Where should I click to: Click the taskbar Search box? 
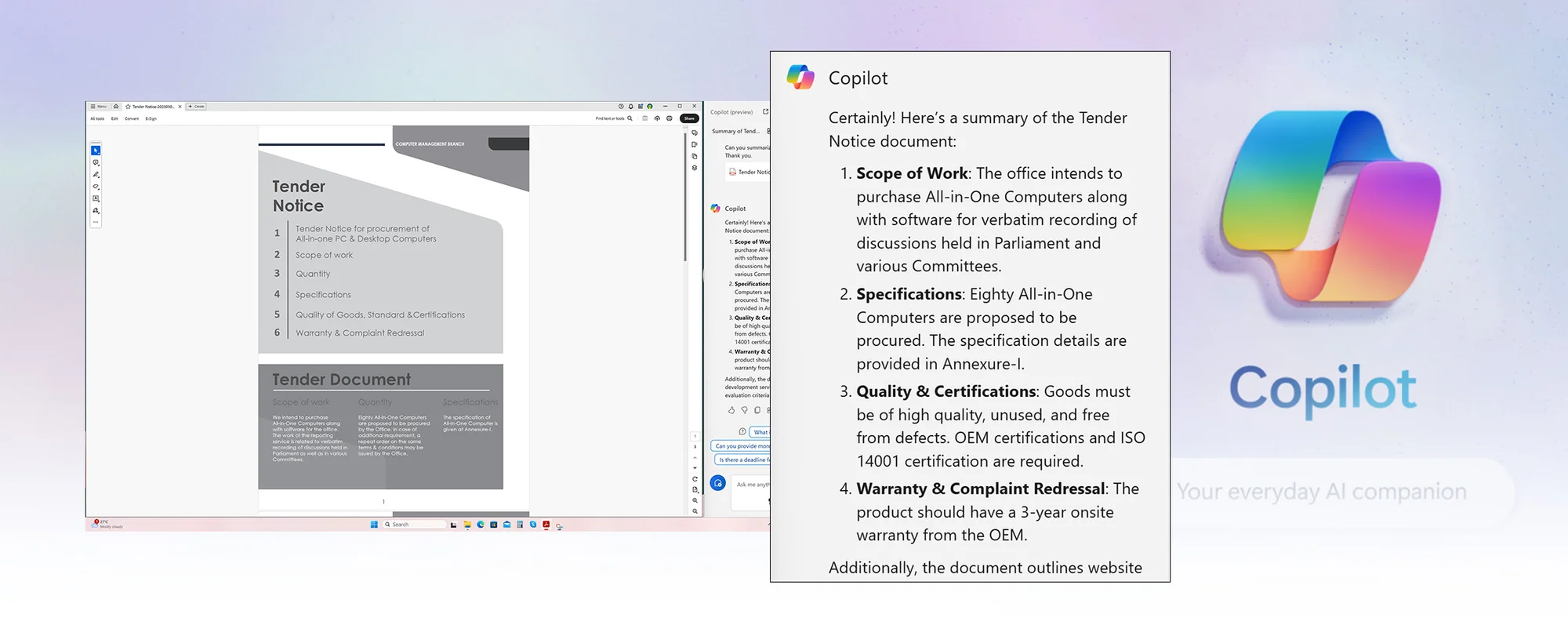pyautogui.click(x=414, y=525)
